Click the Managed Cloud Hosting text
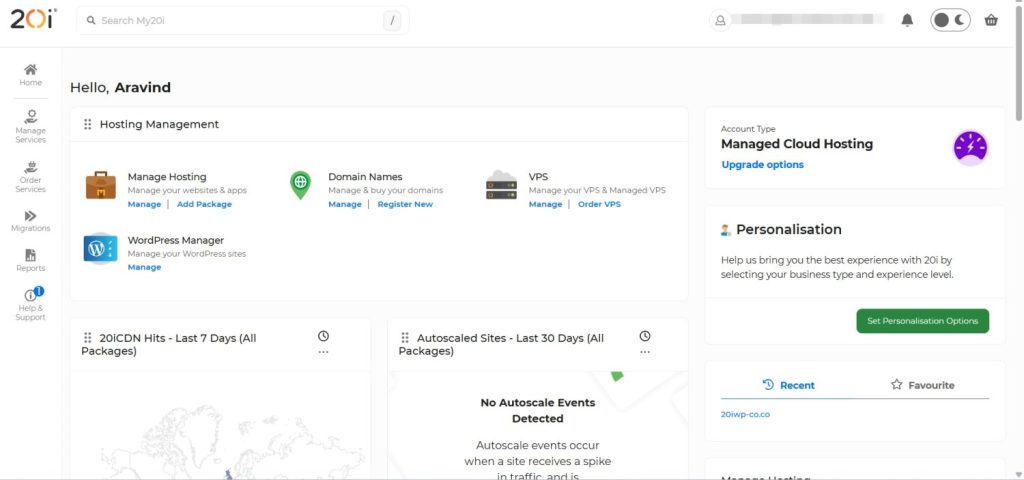This screenshot has width=1024, height=480. 797,144
